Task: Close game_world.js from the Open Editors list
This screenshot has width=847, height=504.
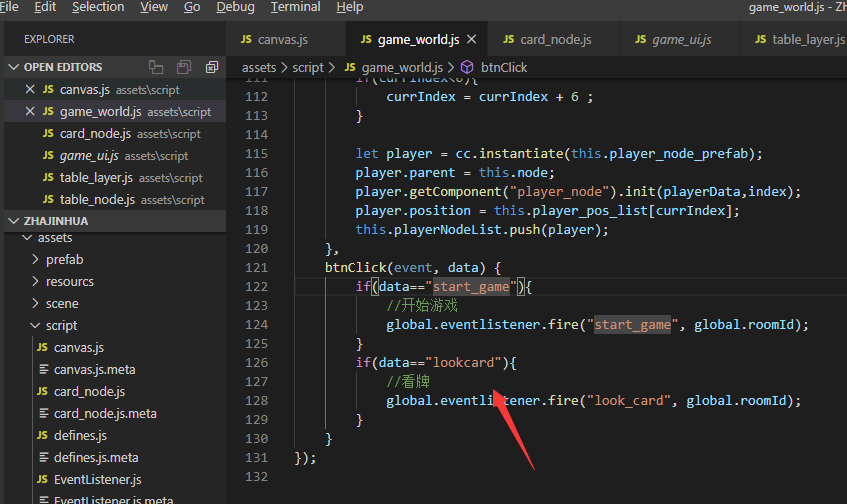Action: [x=29, y=112]
